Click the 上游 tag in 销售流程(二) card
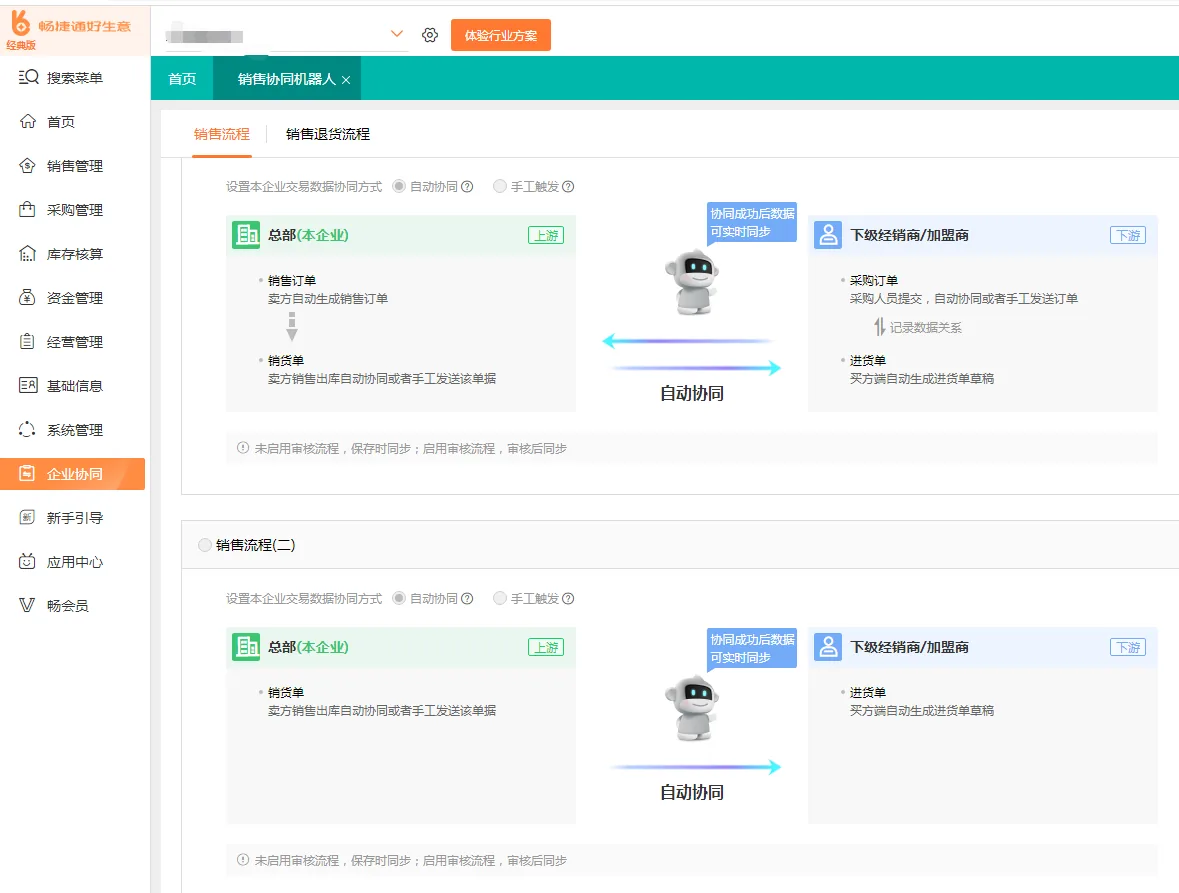This screenshot has height=893, width=1179. [546, 647]
